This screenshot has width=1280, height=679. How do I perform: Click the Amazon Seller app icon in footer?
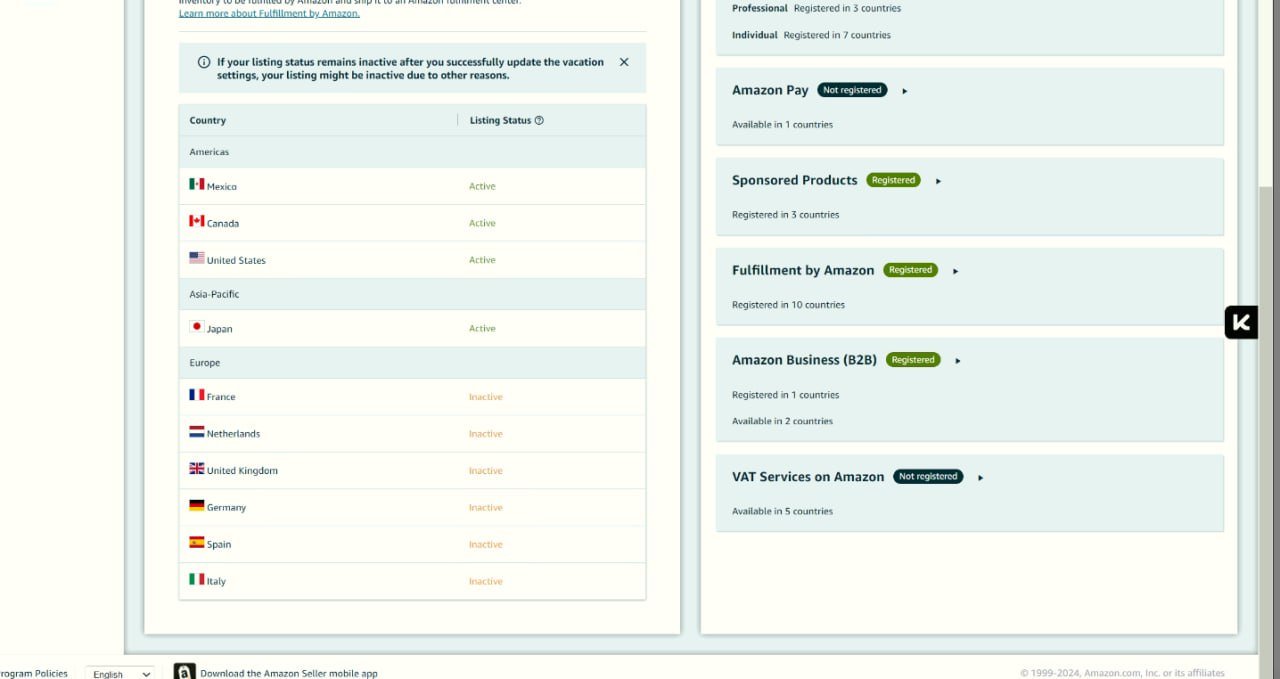point(184,672)
